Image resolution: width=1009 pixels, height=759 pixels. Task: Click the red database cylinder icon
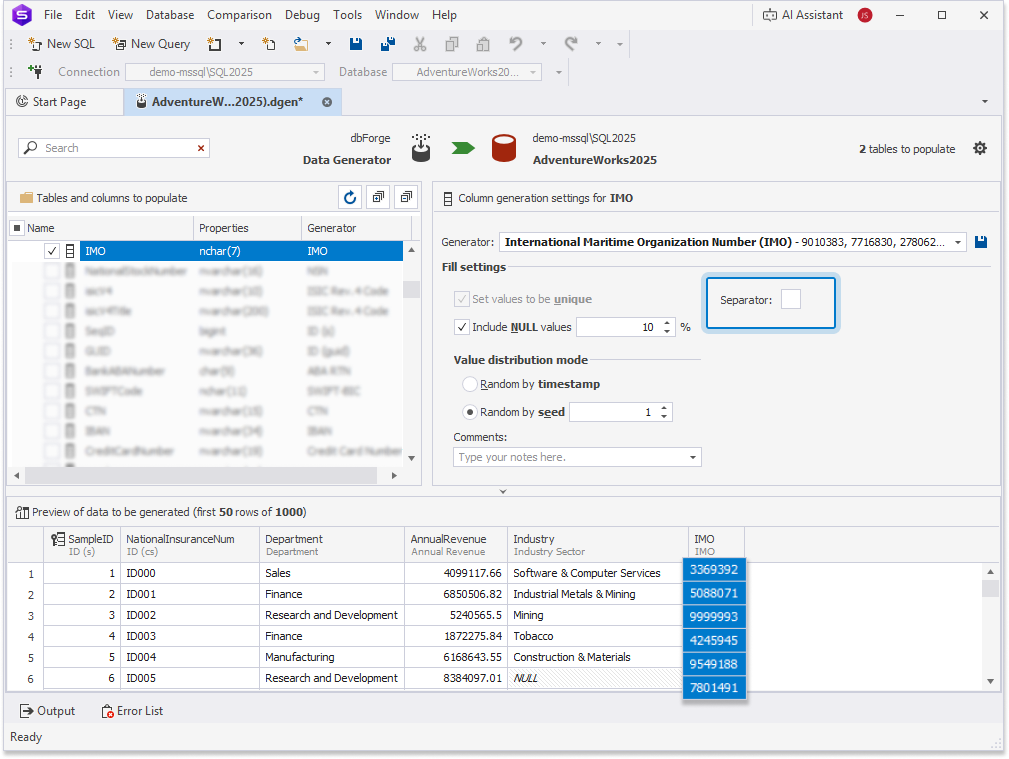[x=504, y=148]
